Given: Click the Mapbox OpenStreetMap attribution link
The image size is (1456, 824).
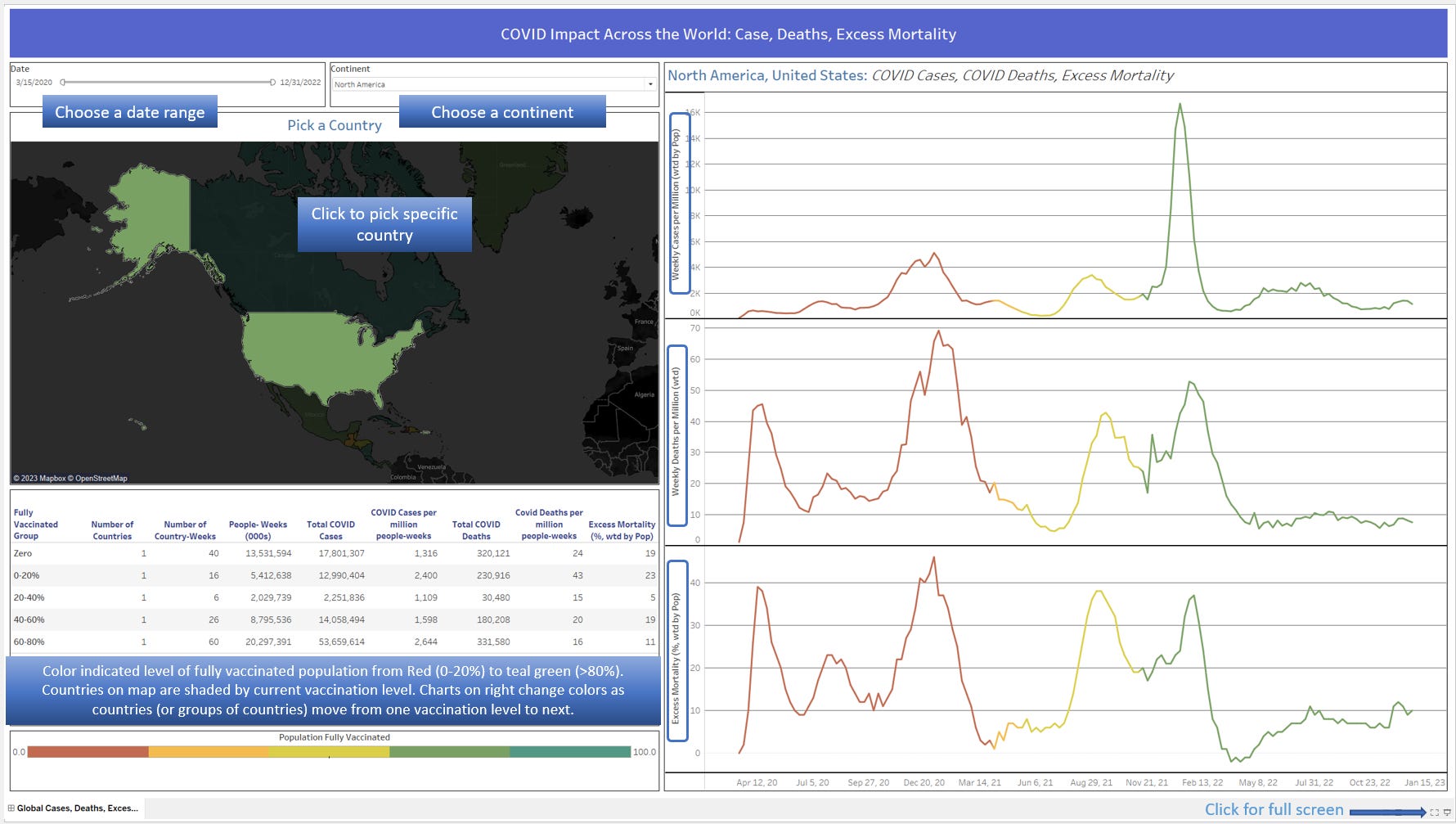Looking at the screenshot, I should tap(70, 479).
